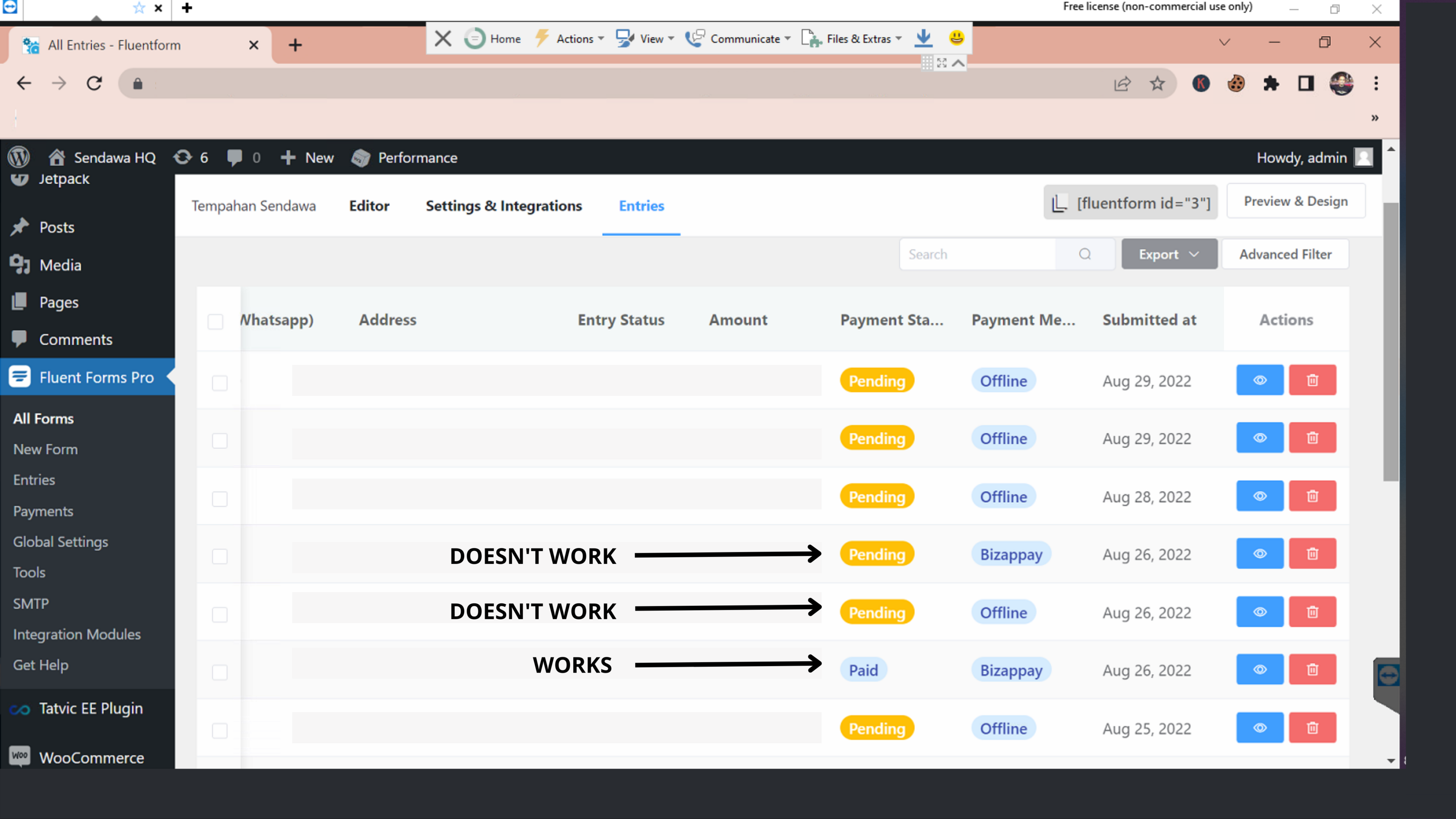1456x819 pixels.
Task: View the first Aug 29 entry
Action: click(x=1260, y=380)
